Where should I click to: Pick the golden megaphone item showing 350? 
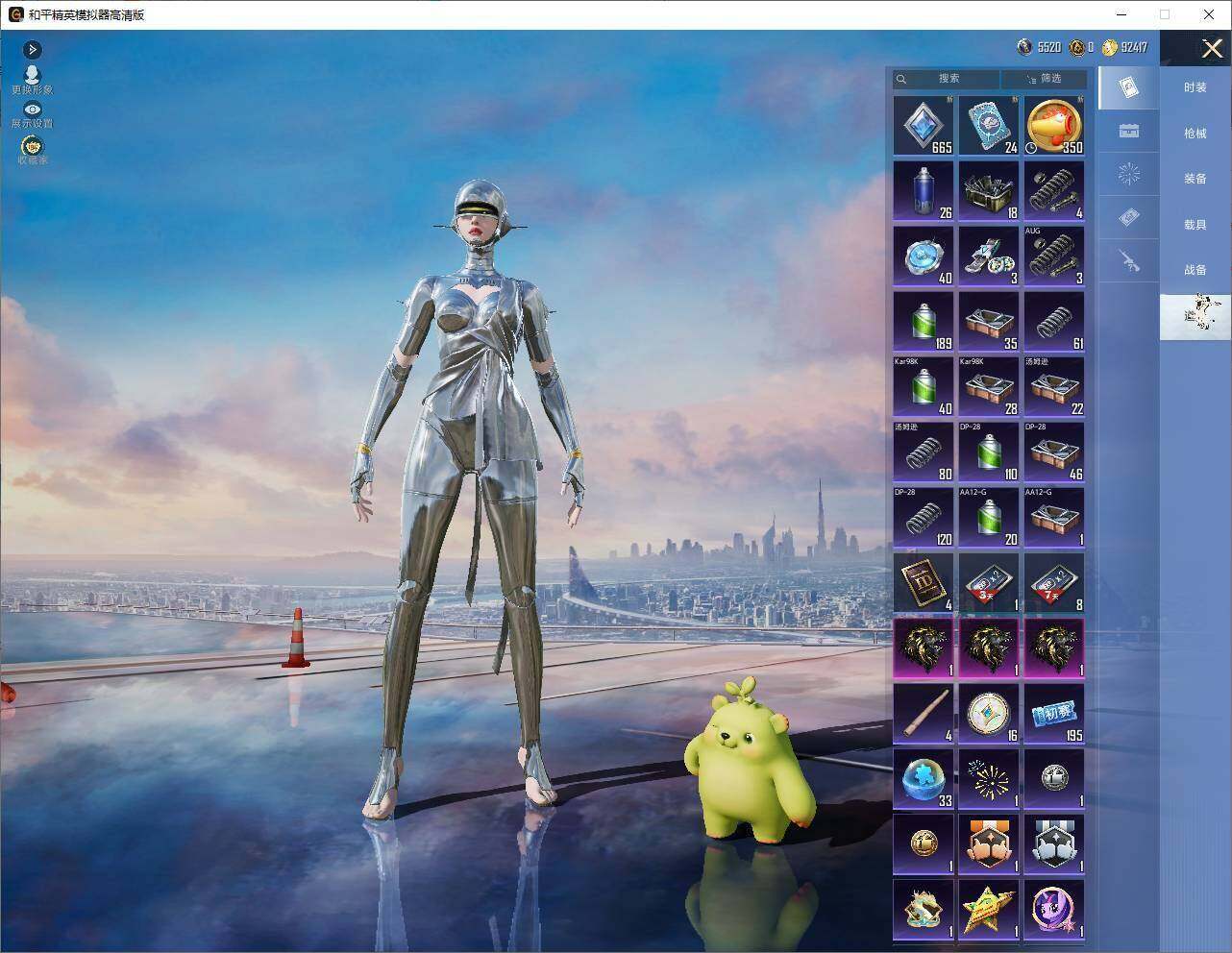coord(1054,125)
